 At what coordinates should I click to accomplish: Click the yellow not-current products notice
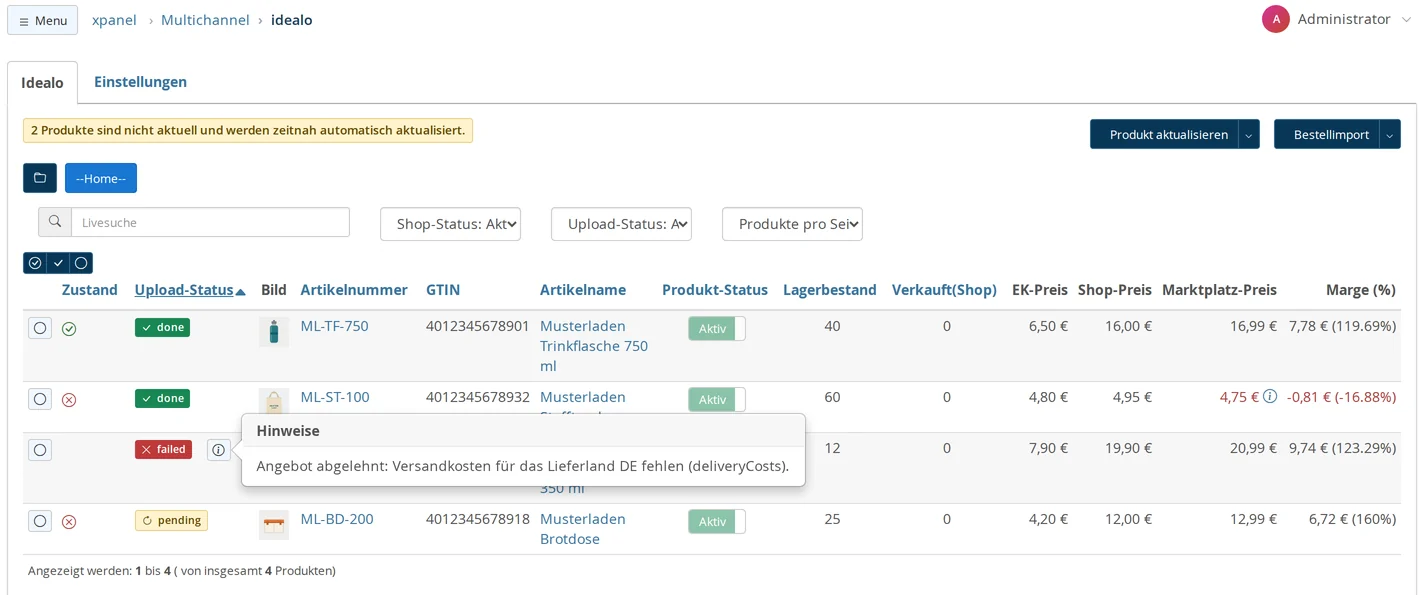[248, 130]
